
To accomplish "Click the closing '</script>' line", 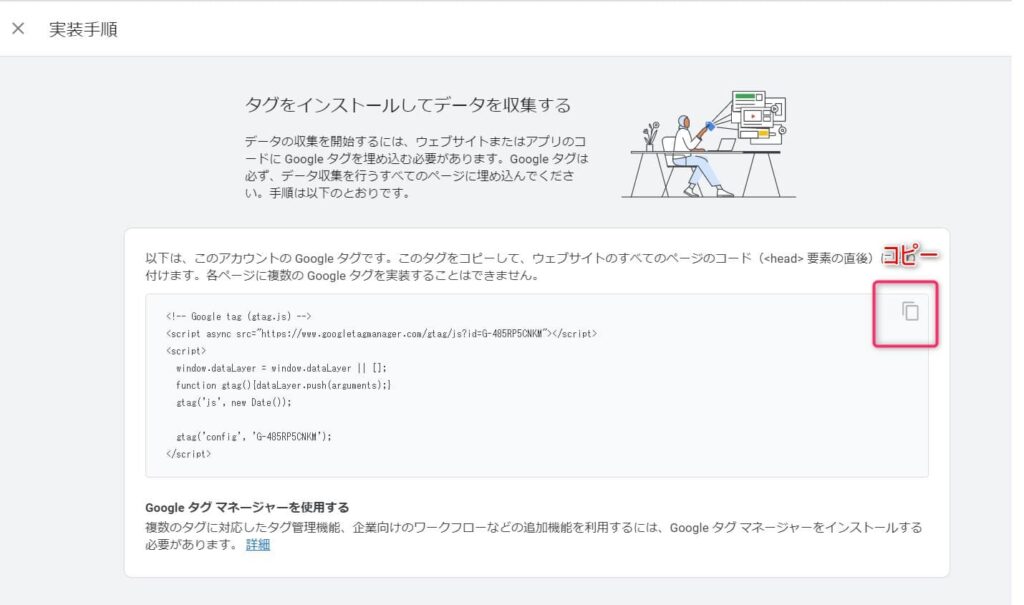I will click(189, 454).
